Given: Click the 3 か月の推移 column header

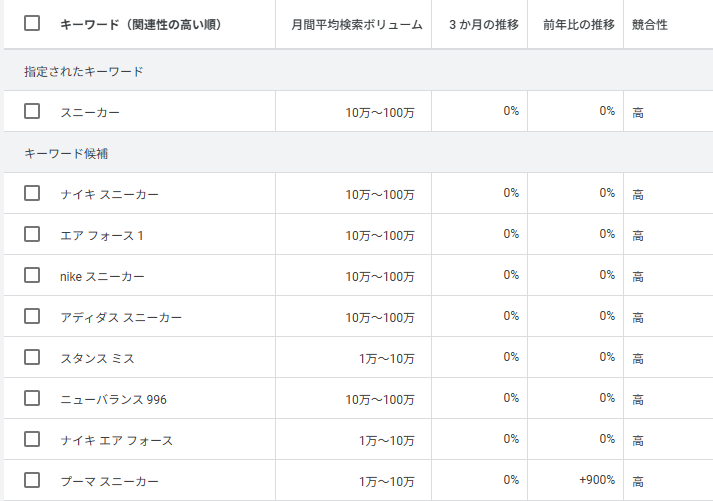Looking at the screenshot, I should pyautogui.click(x=484, y=24).
